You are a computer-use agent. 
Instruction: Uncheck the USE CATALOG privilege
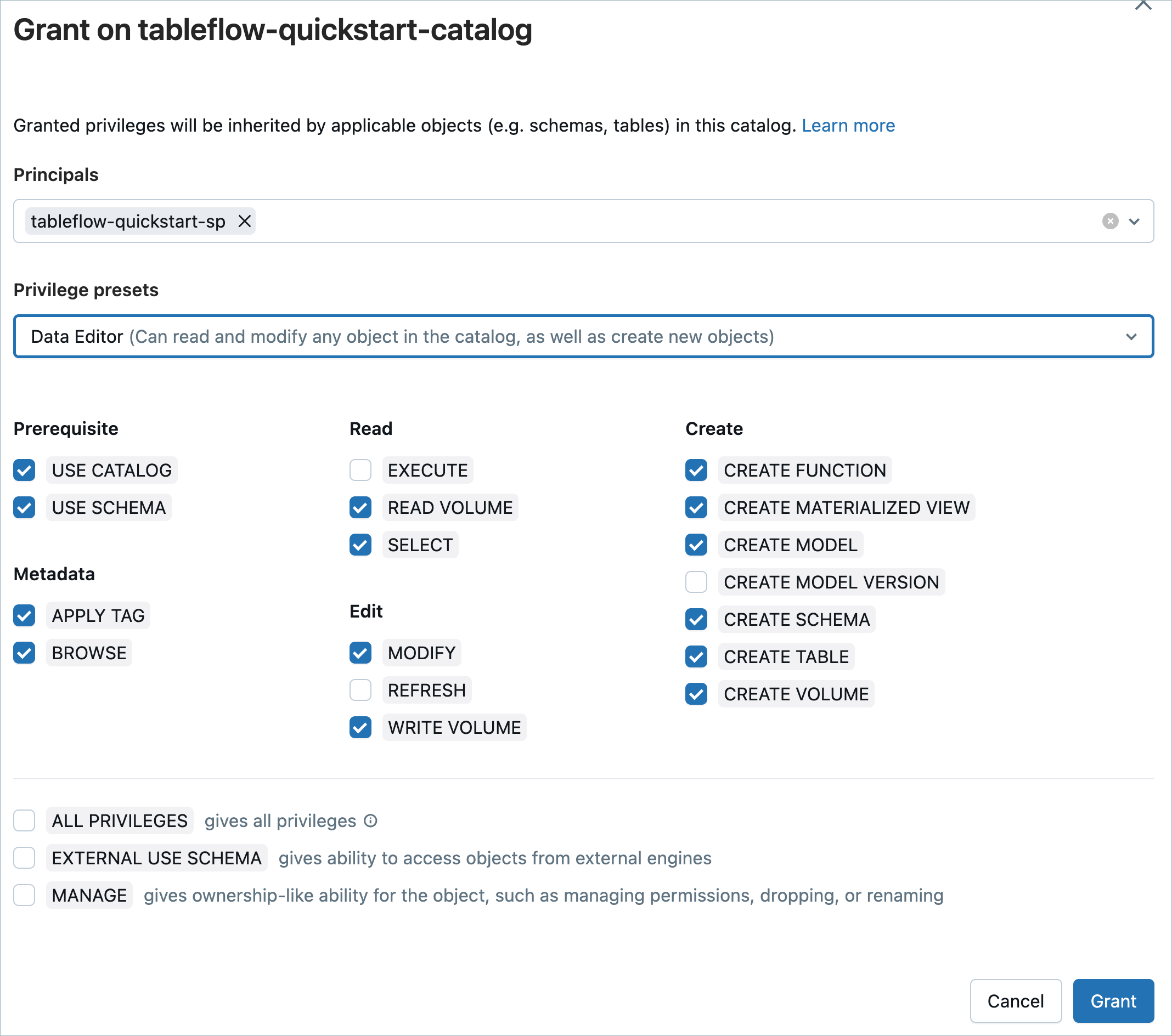[x=24, y=471]
